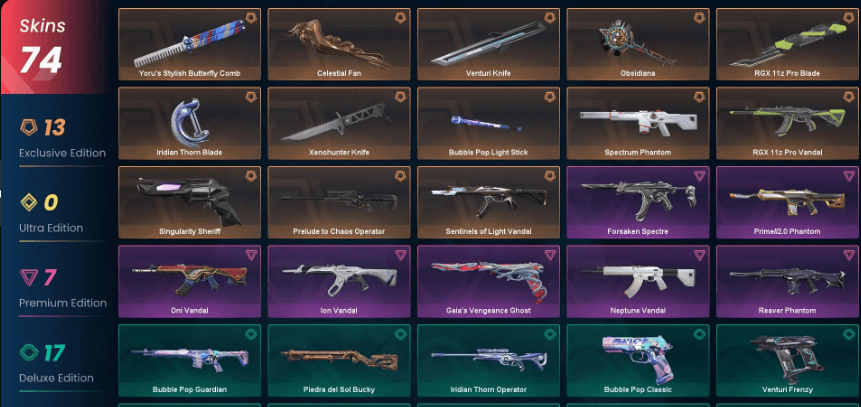Image resolution: width=861 pixels, height=407 pixels.
Task: Click the Skins 74 header panel
Action: click(x=56, y=48)
